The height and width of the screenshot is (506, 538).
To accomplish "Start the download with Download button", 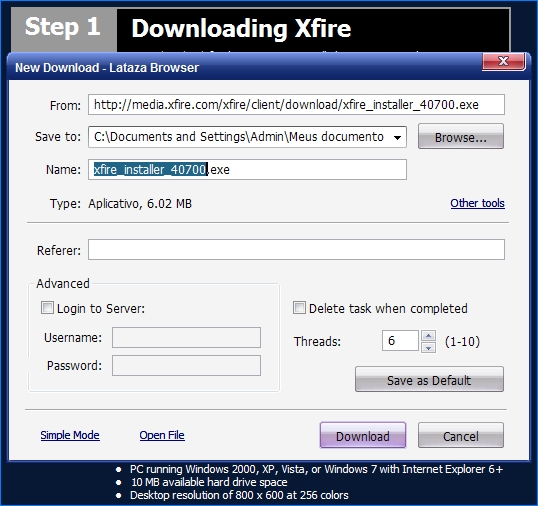I will [363, 436].
